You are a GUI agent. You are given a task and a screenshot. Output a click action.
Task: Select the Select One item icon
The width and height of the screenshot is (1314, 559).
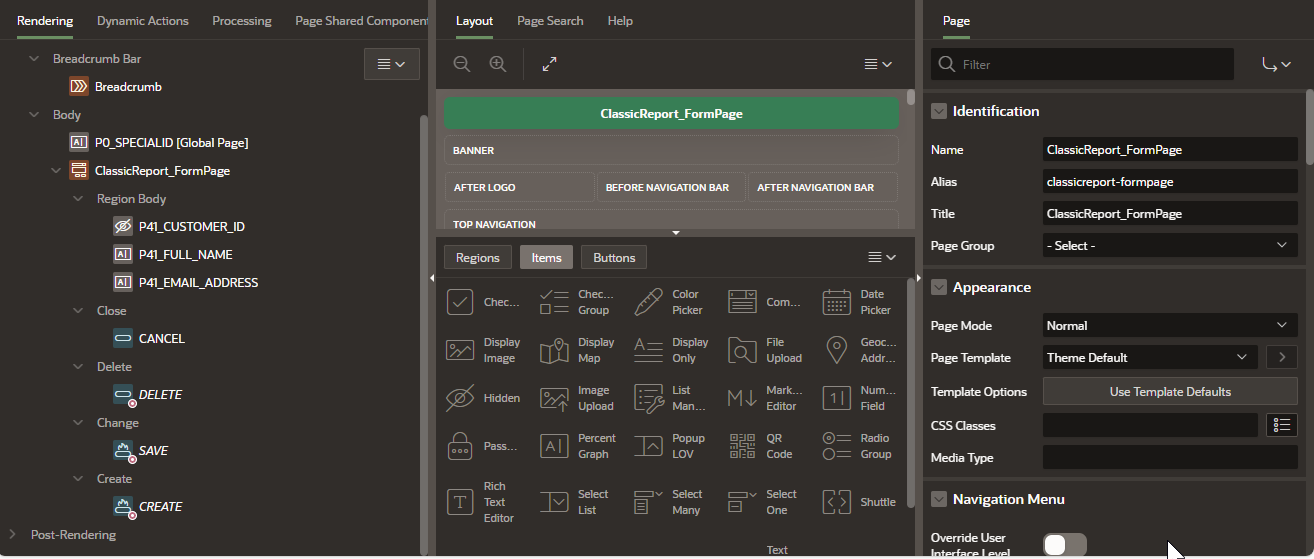pyautogui.click(x=743, y=502)
